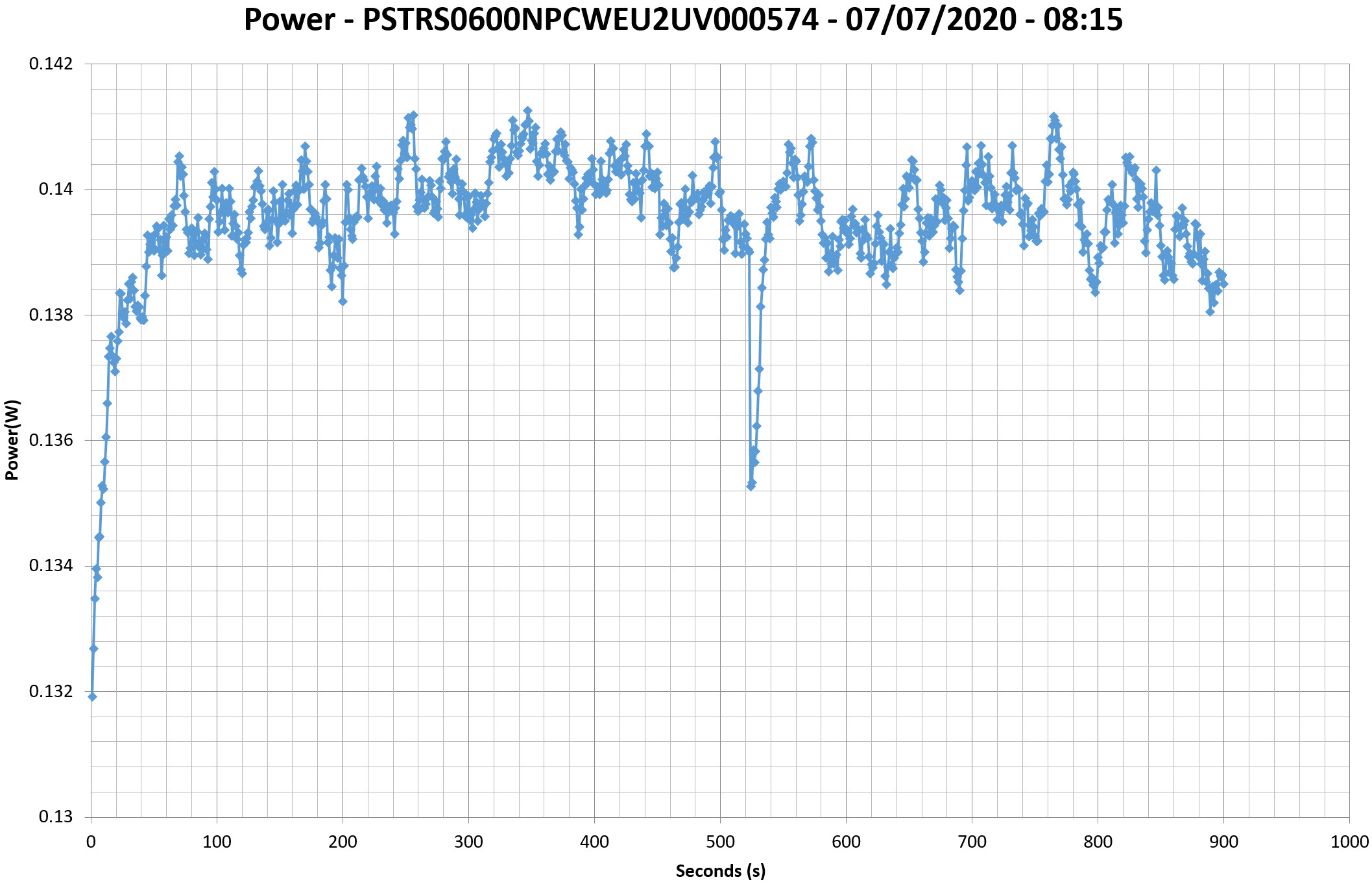1372x884 pixels.
Task: Click the 900 x-axis tick label
Action: click(1223, 842)
